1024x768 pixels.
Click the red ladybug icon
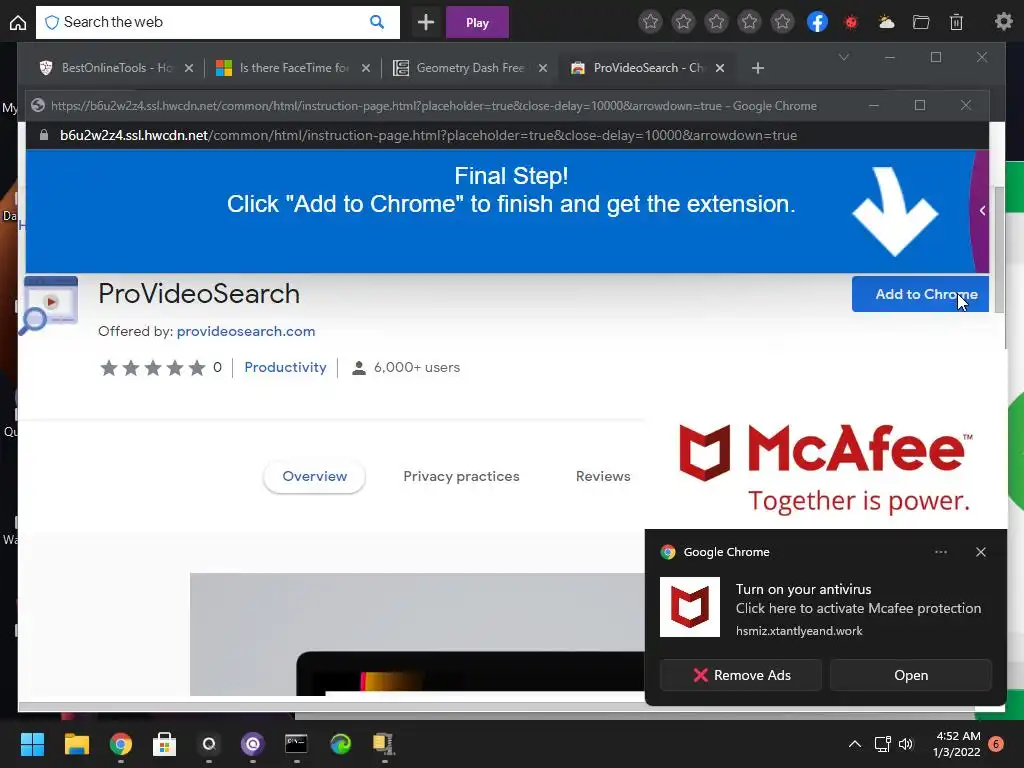(851, 22)
